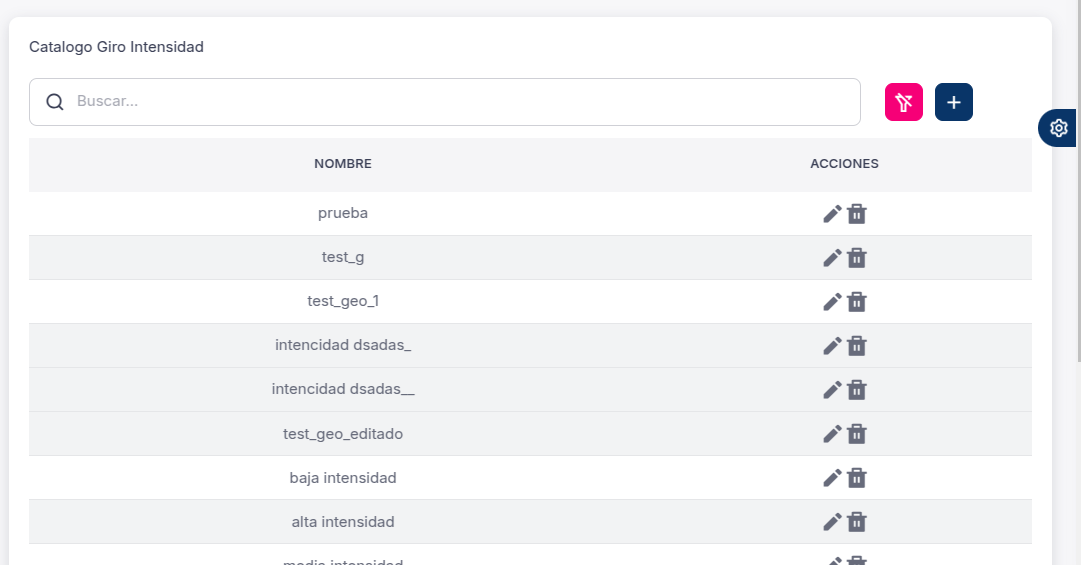Screen dimensions: 1081x565
Task: Edit the 'test_geo_editado' entry
Action: tap(832, 434)
